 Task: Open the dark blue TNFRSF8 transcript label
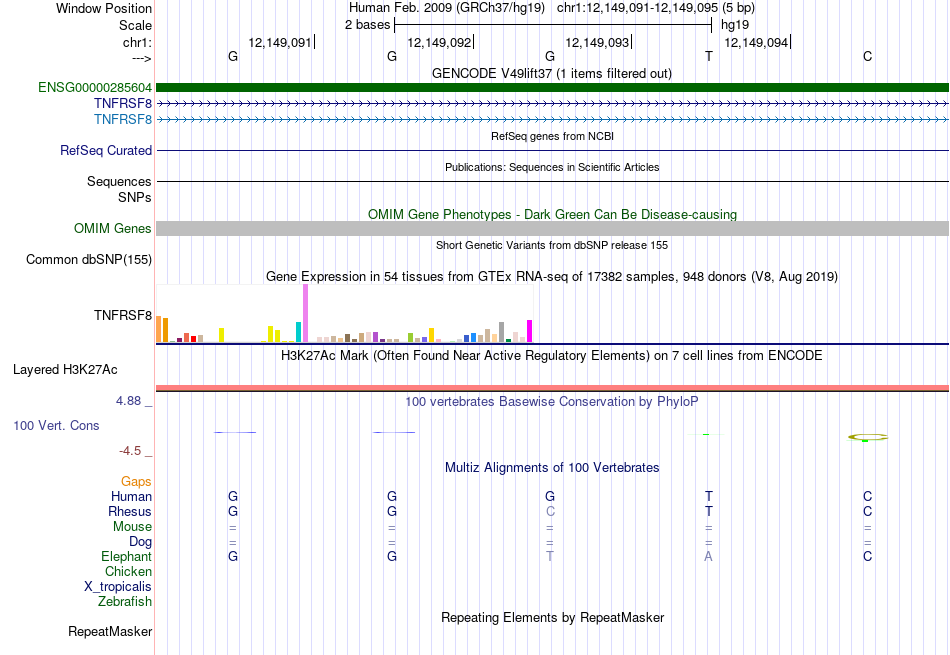tap(122, 104)
